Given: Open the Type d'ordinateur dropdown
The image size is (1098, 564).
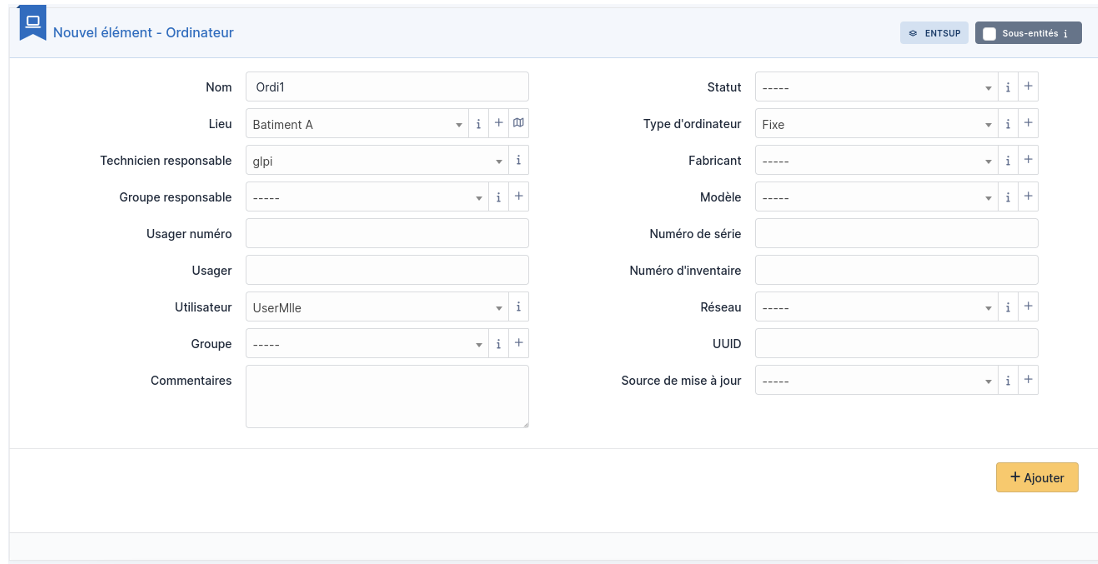Looking at the screenshot, I should [875, 124].
